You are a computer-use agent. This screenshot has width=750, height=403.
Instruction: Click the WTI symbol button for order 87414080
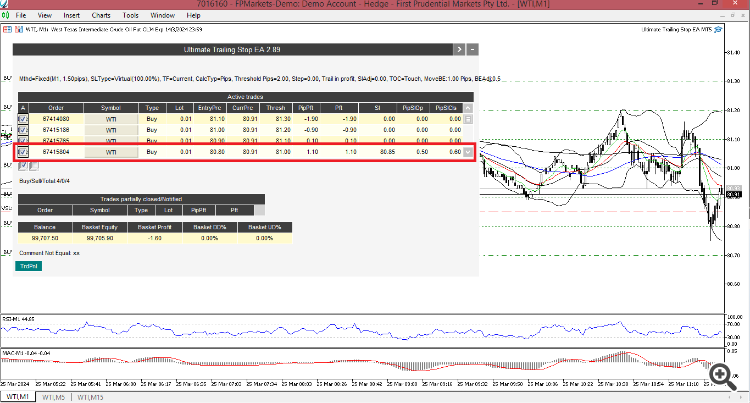pyautogui.click(x=111, y=119)
